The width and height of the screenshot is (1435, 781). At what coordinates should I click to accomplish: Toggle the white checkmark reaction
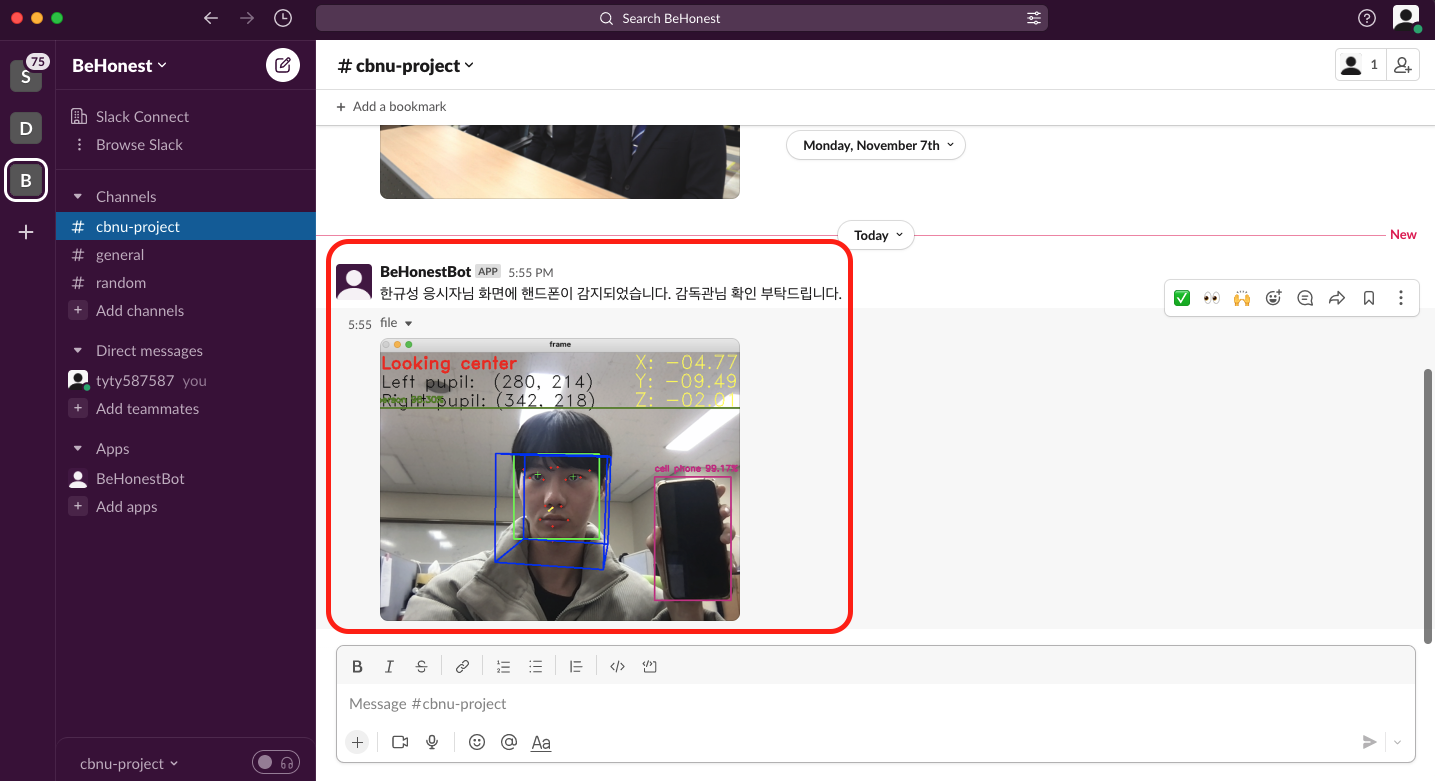1181,297
